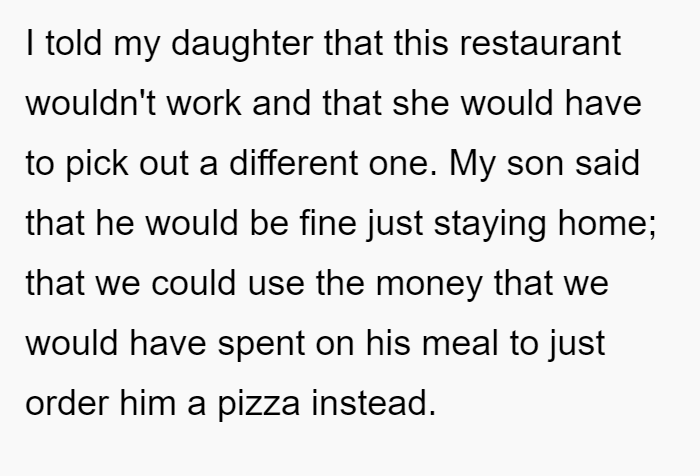This screenshot has width=700, height=476.
Task: Click the word "son" in the paragraph
Action: [535, 165]
